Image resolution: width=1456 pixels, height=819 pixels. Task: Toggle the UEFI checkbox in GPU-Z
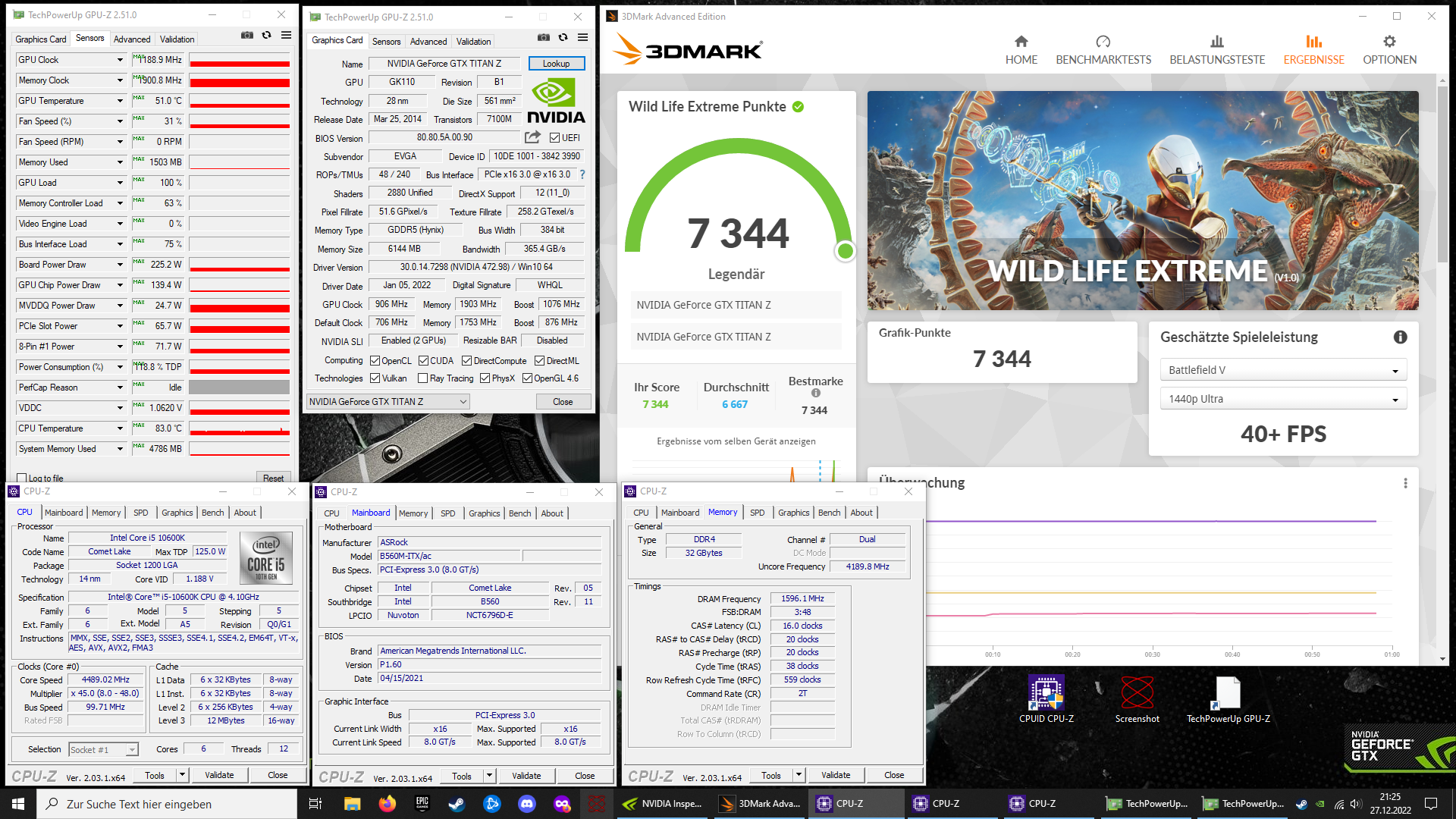554,138
